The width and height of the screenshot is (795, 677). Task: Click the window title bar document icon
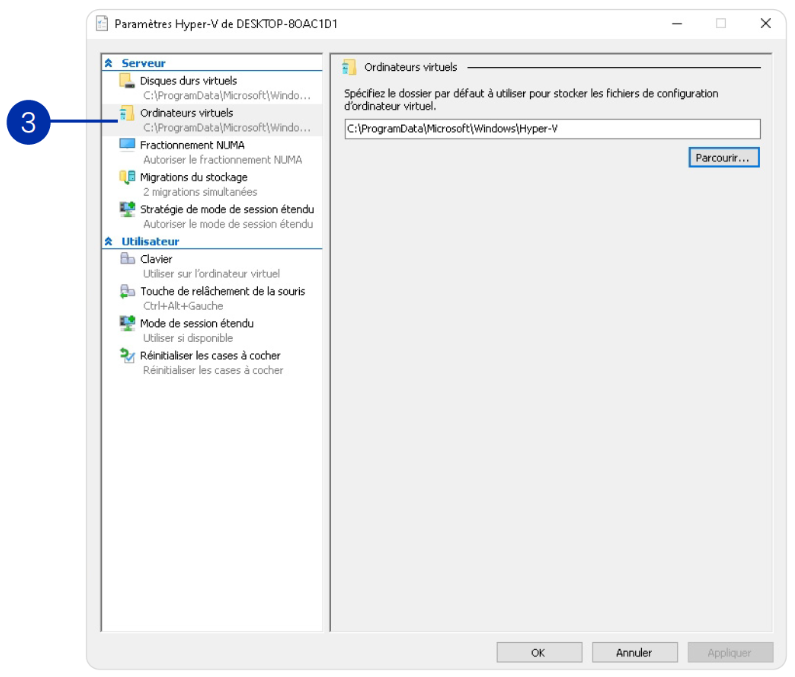point(102,23)
